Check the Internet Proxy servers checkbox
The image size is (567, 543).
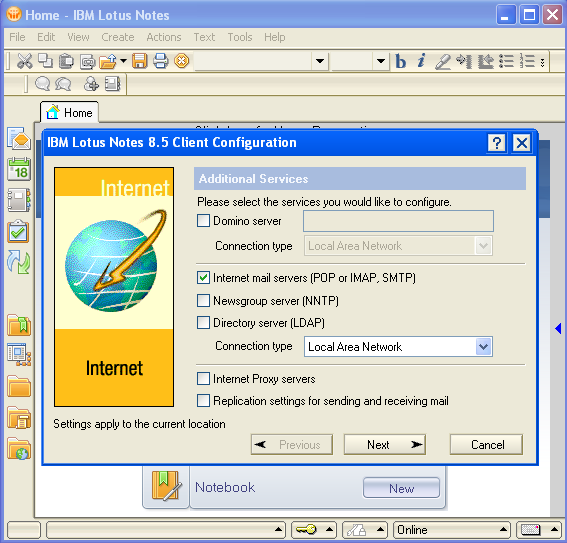point(203,379)
